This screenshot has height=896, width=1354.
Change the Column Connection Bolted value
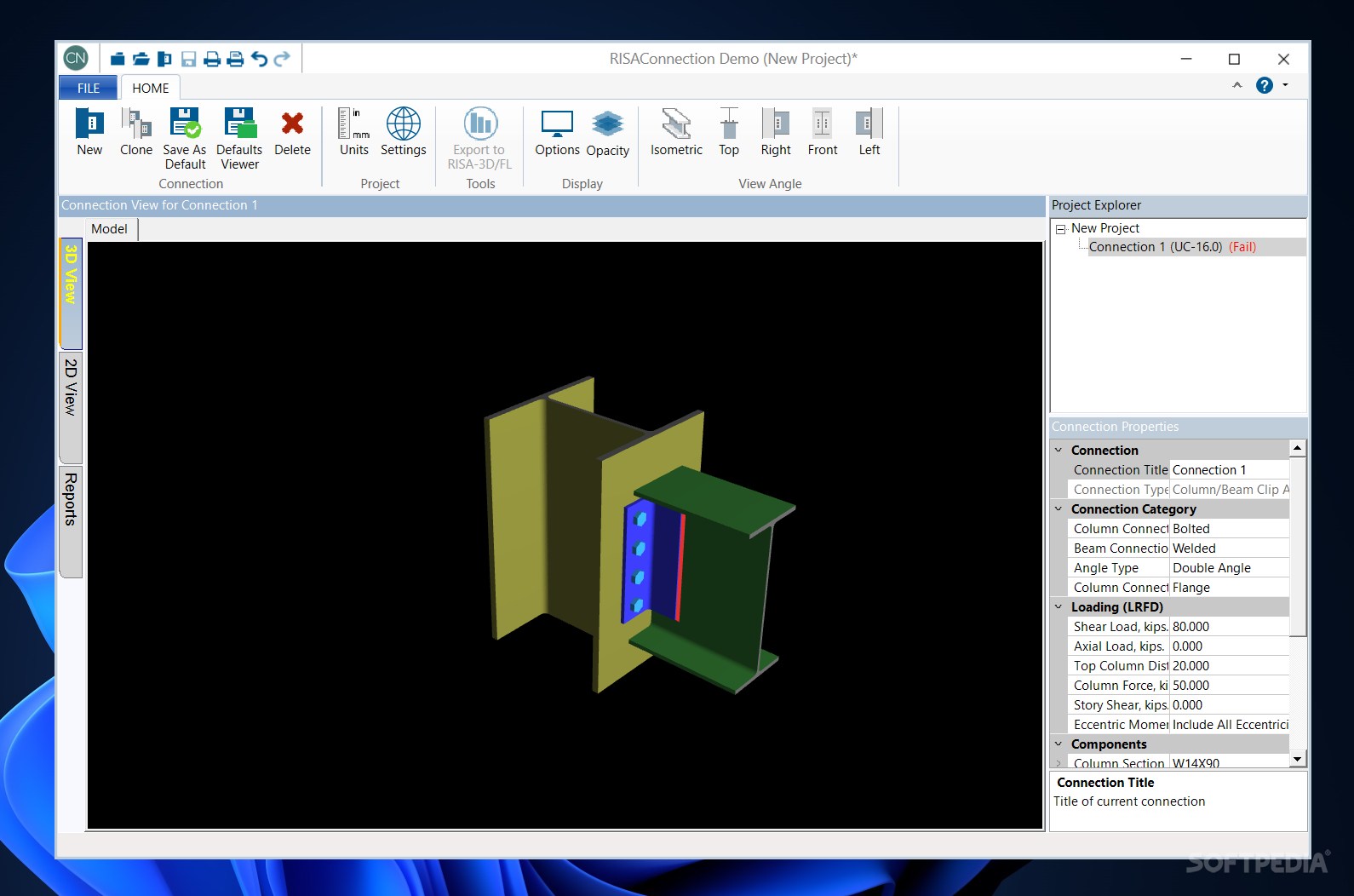click(x=1230, y=529)
